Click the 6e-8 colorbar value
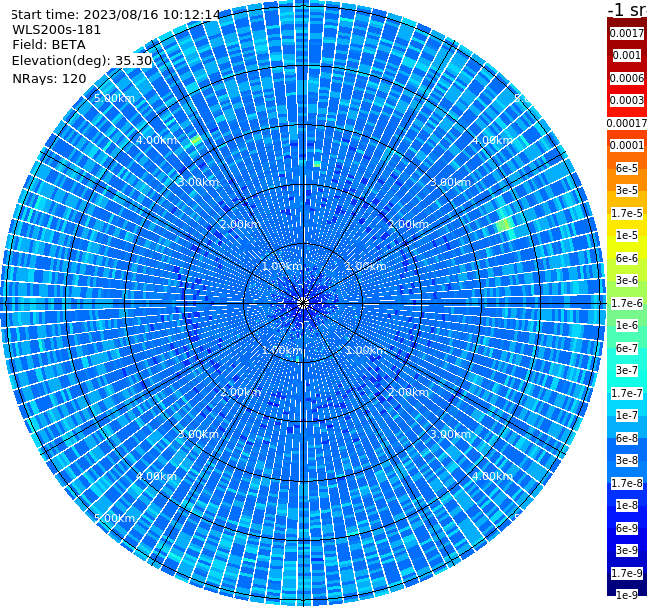647x607 pixels. point(627,438)
